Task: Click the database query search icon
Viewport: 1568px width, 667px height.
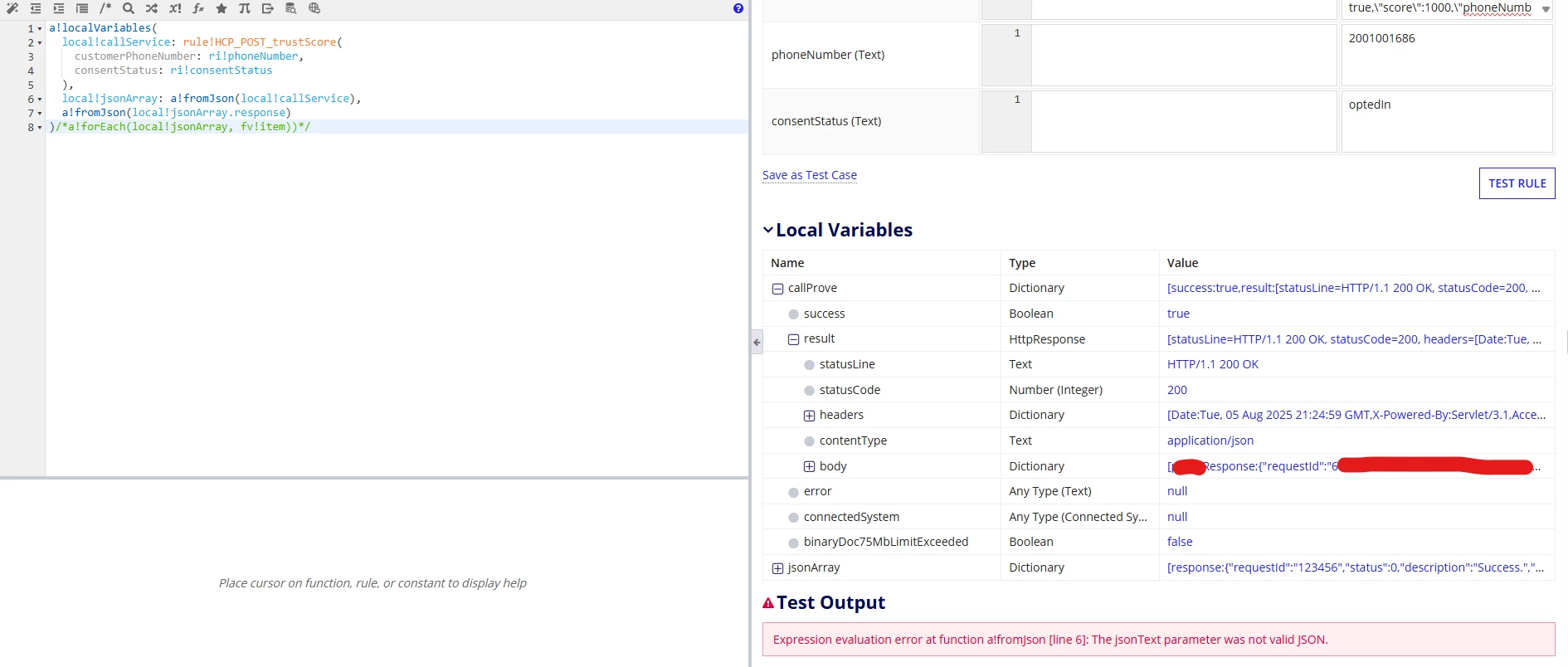Action: tap(291, 8)
